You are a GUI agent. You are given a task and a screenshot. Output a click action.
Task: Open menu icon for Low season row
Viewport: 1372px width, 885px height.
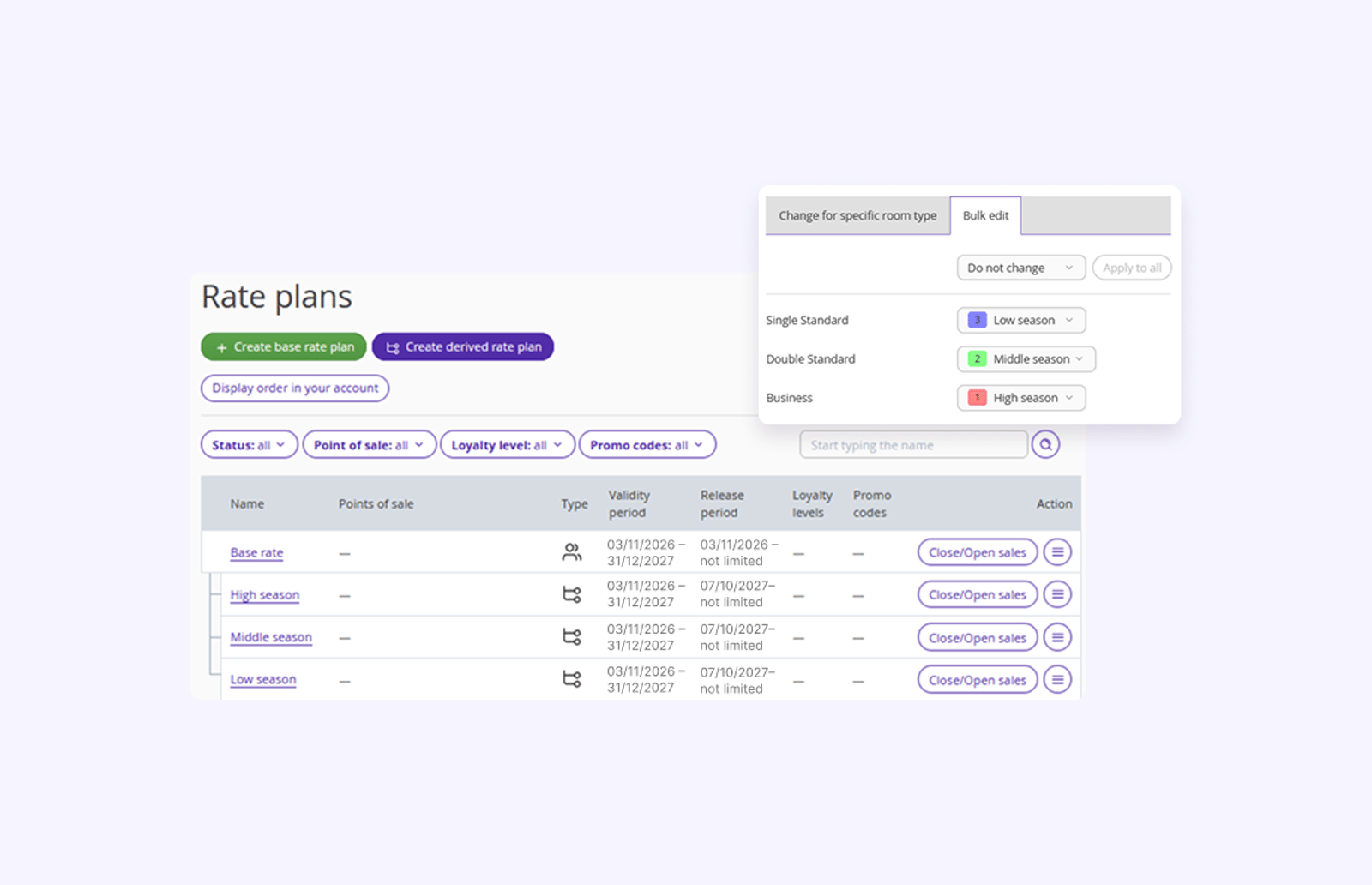tap(1057, 679)
